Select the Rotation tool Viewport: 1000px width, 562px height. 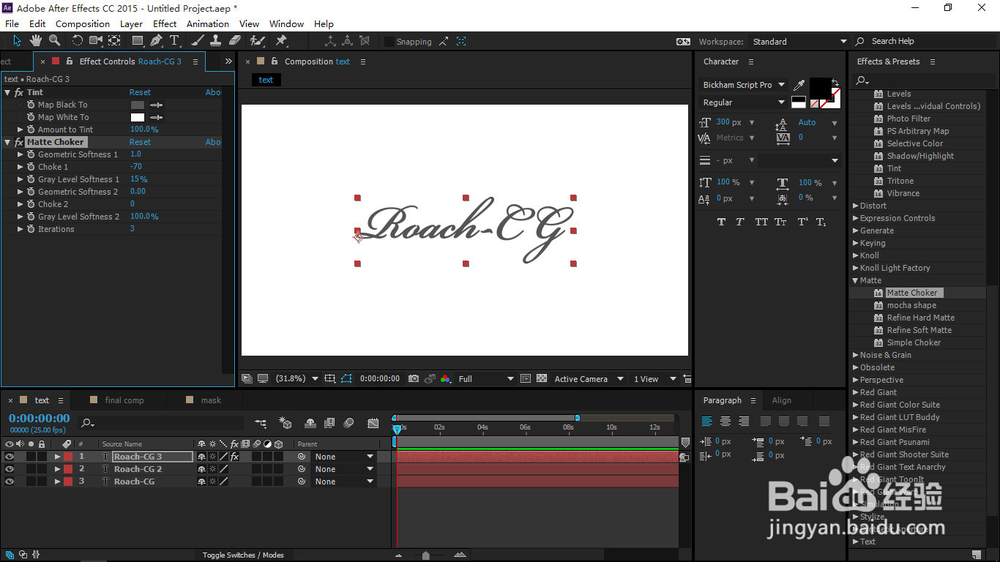pyautogui.click(x=77, y=41)
